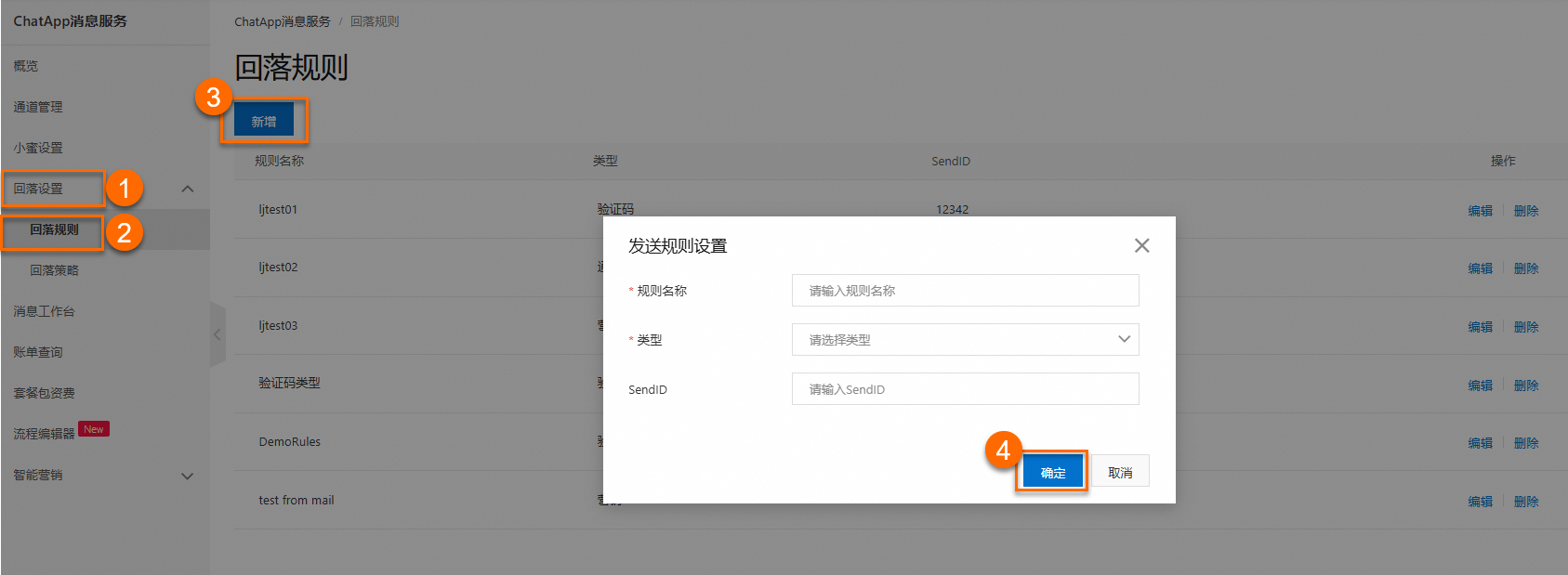Collapse the sidebar with the arrow handle
1568x575 pixels.
pos(217,334)
